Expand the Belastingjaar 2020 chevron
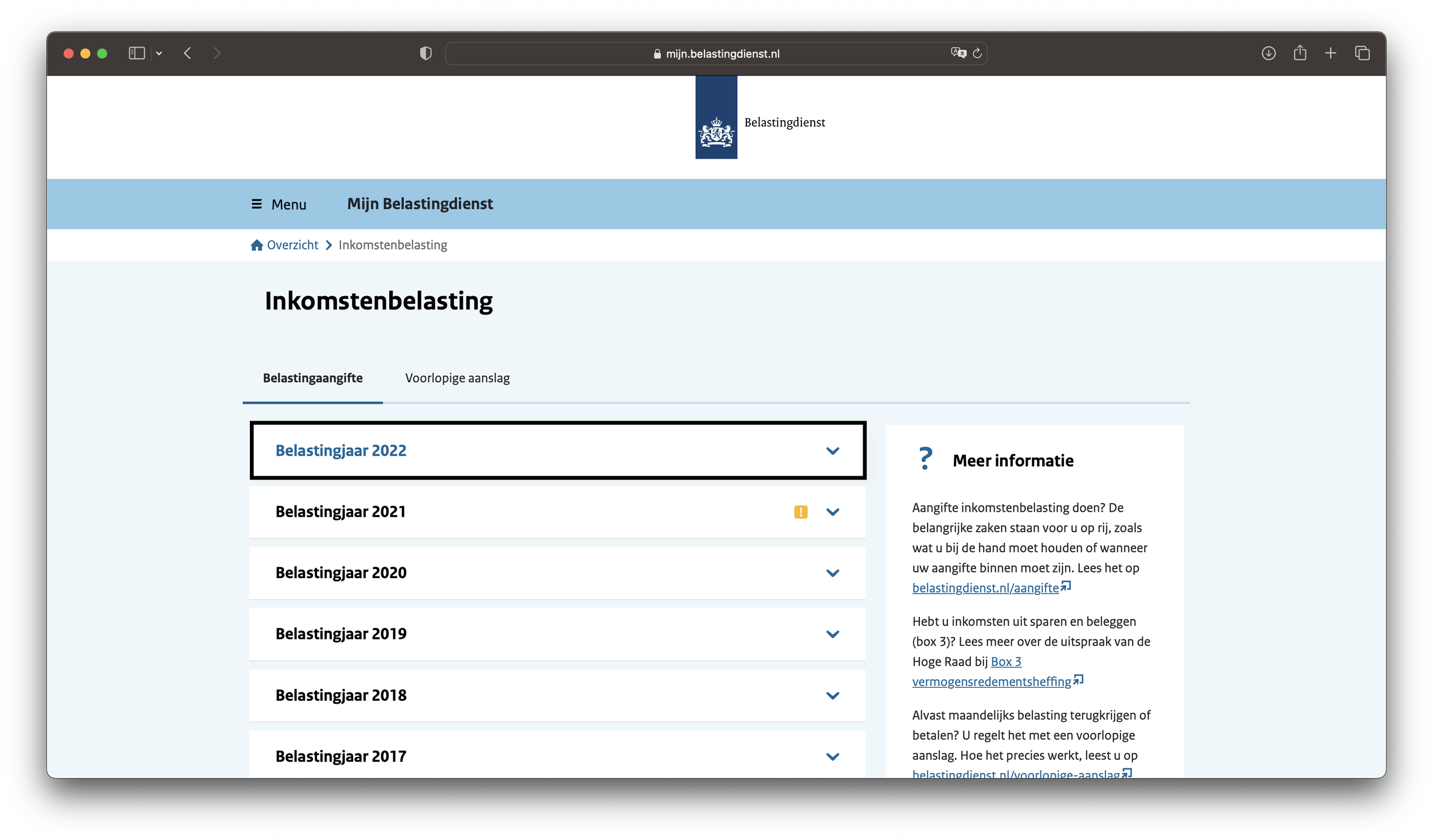1433x840 pixels. 832,573
